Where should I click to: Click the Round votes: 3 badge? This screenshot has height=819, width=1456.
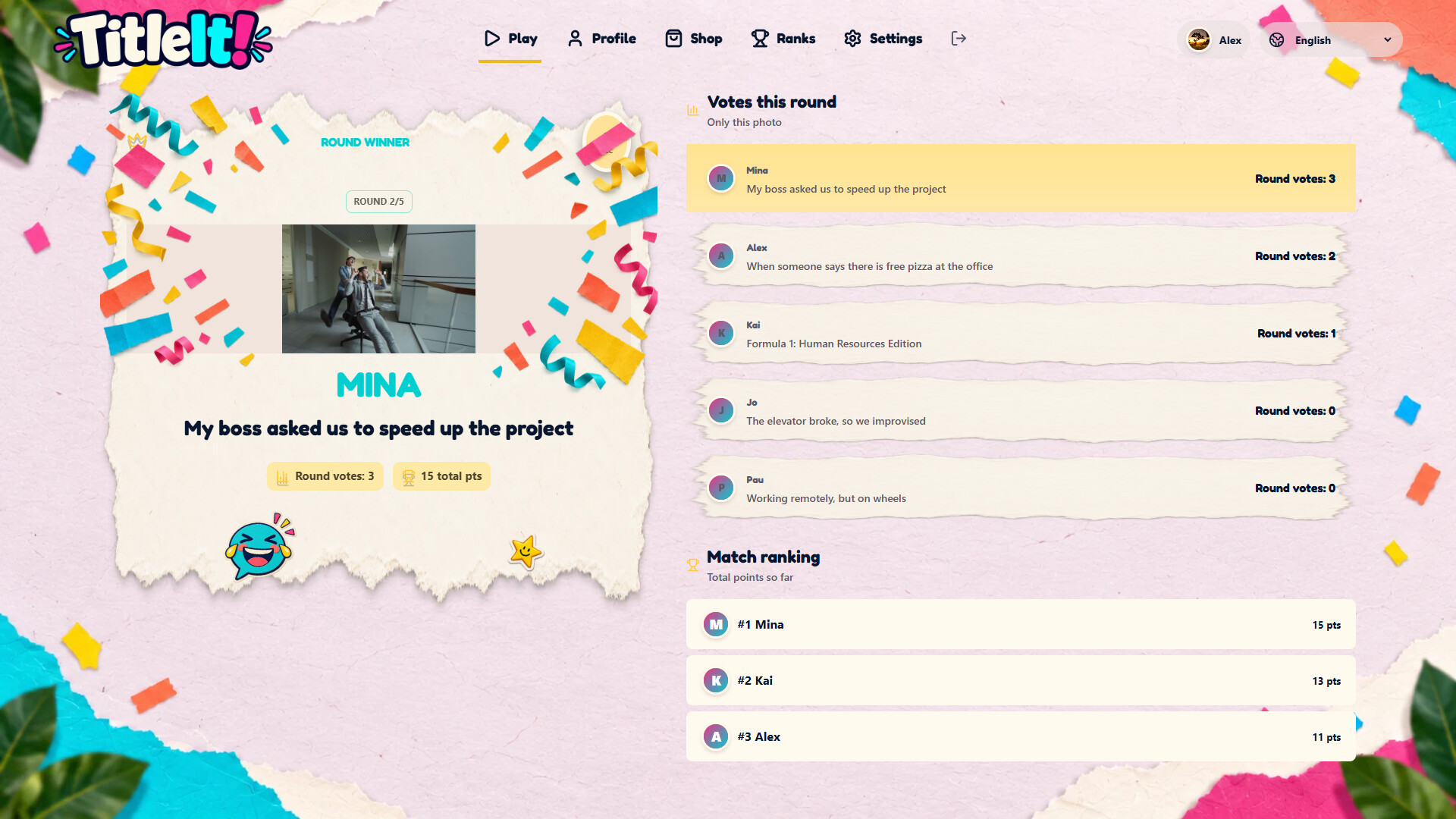(325, 476)
